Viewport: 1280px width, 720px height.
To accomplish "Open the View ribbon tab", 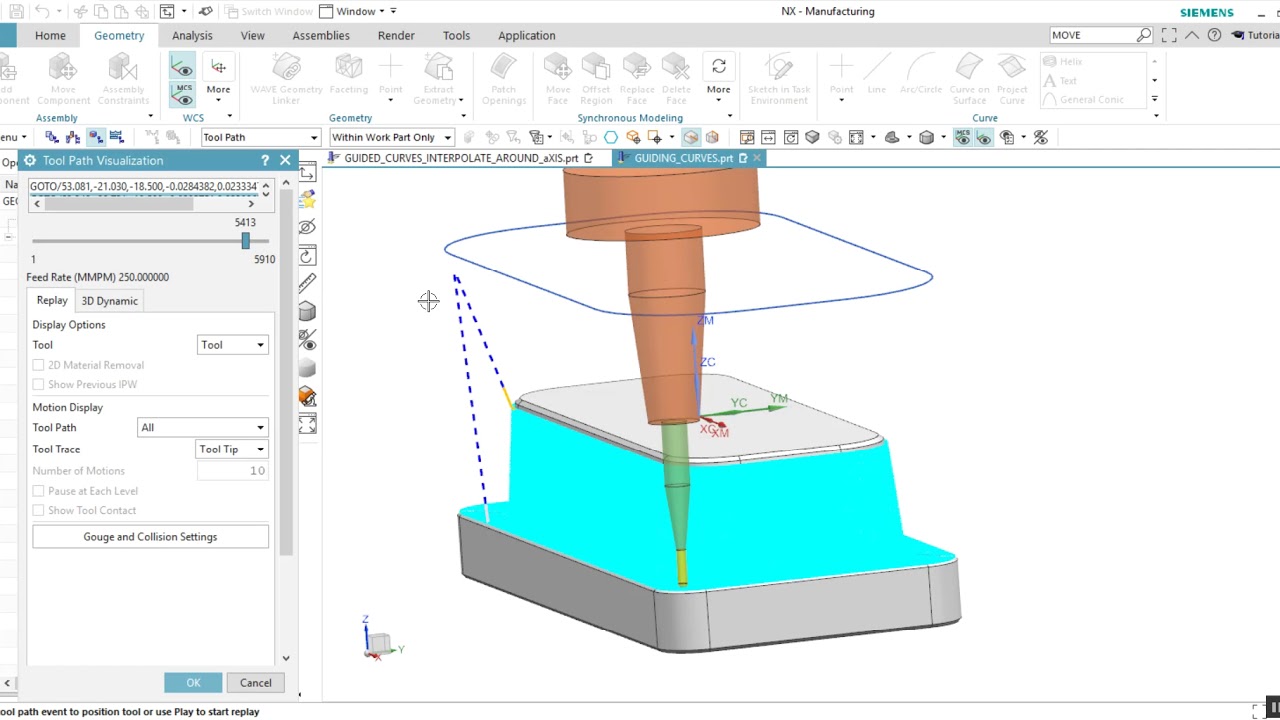I will click(x=252, y=35).
